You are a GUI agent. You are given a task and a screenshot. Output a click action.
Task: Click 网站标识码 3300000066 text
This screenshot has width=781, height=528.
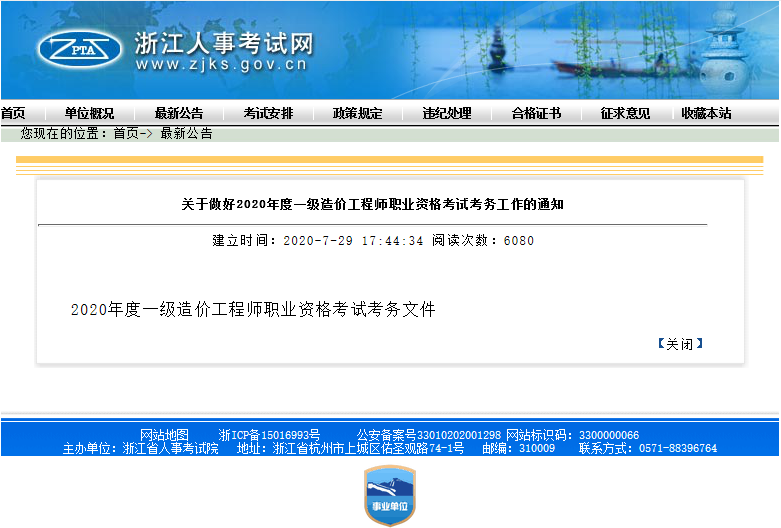pyautogui.click(x=572, y=435)
